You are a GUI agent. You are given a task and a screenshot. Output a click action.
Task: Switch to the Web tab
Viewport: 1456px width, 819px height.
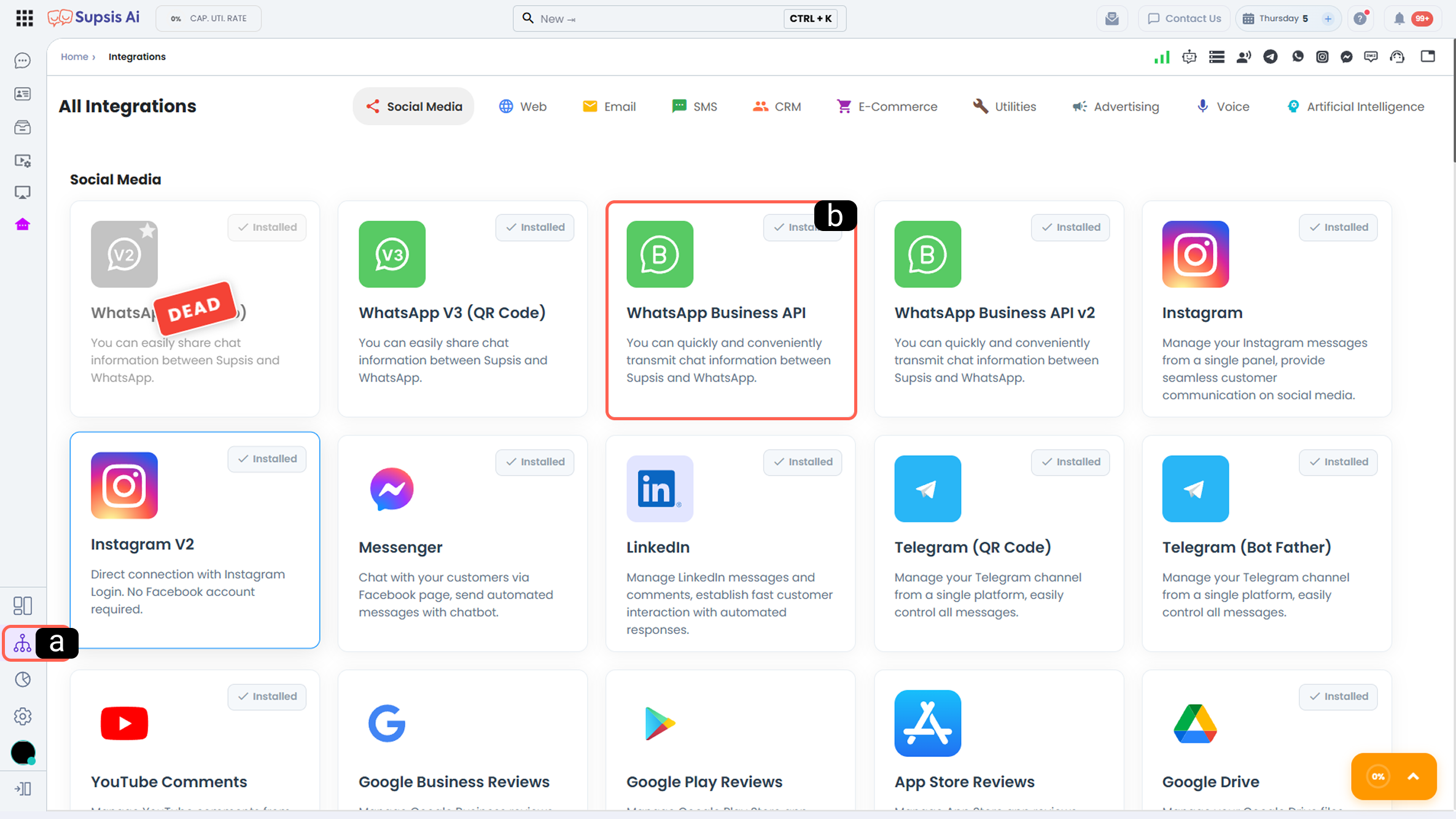point(523,106)
